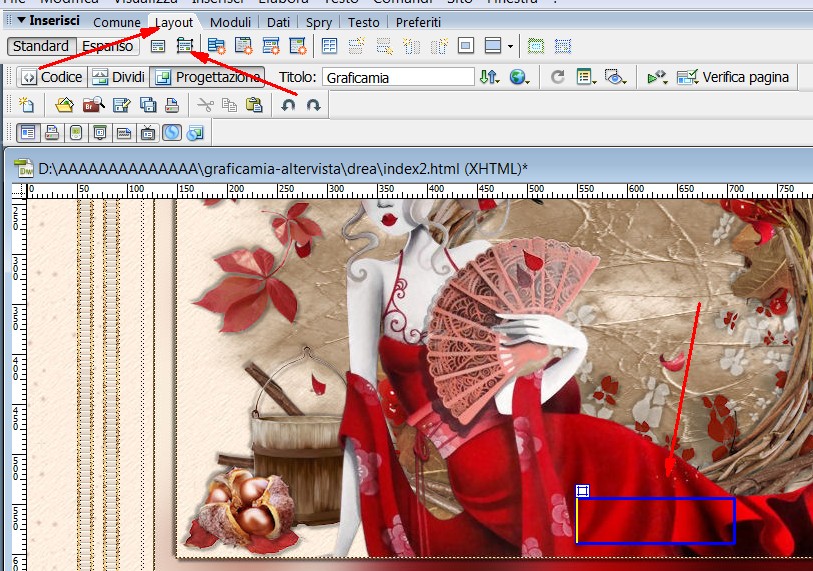Screen dimensions: 813x571
Task: Click the Titolo field containing Graficamia
Action: coord(398,77)
